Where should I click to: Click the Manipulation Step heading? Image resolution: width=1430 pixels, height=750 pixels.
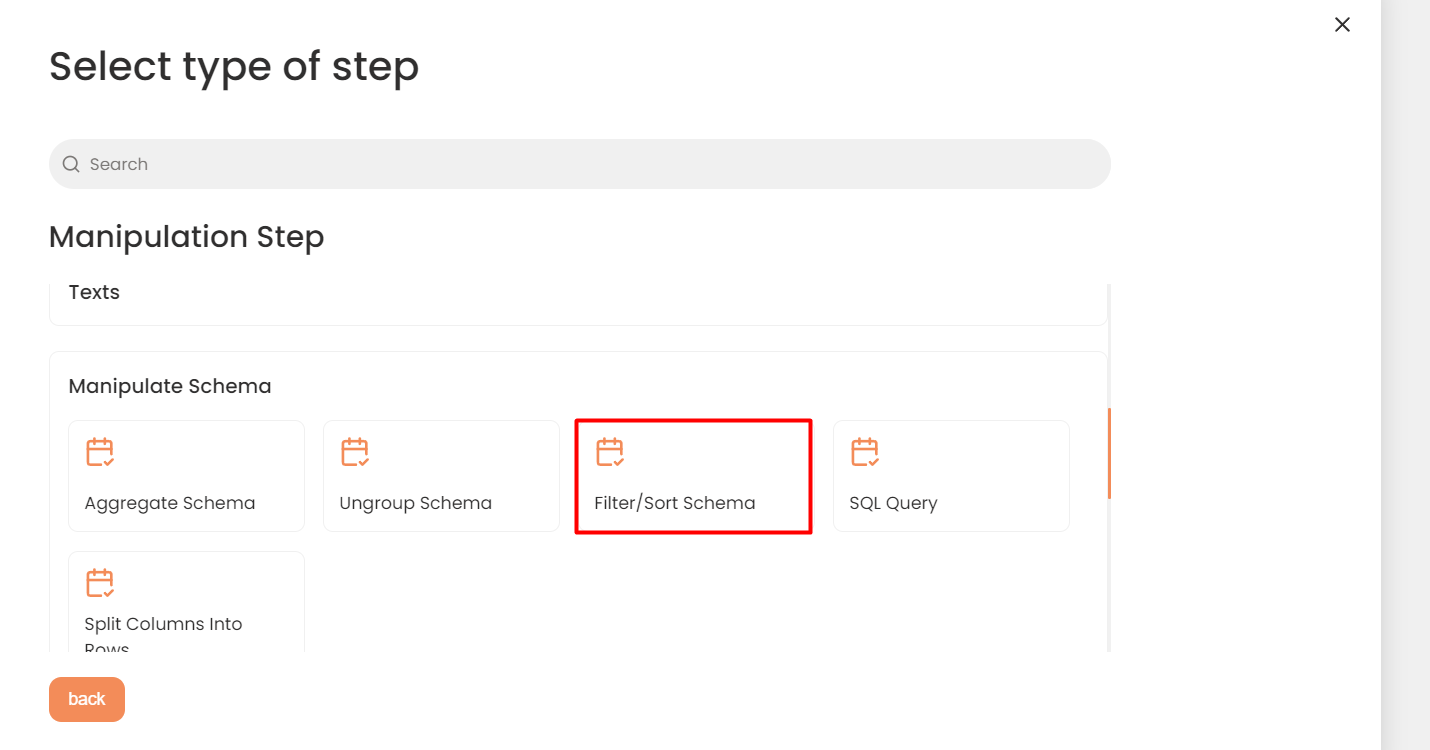(x=187, y=237)
